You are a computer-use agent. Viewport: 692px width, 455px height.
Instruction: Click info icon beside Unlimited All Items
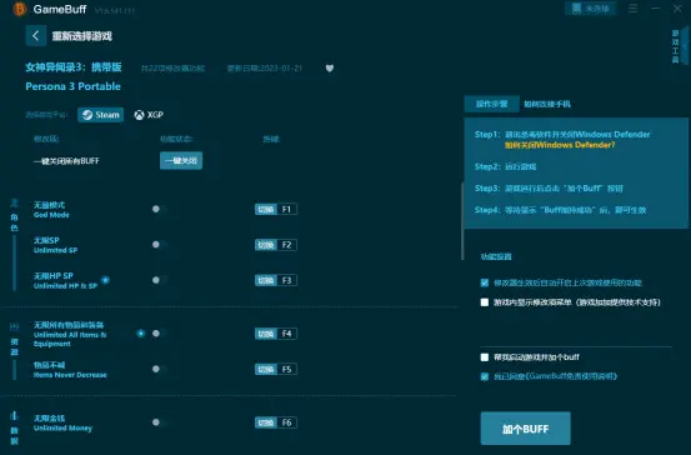point(140,333)
